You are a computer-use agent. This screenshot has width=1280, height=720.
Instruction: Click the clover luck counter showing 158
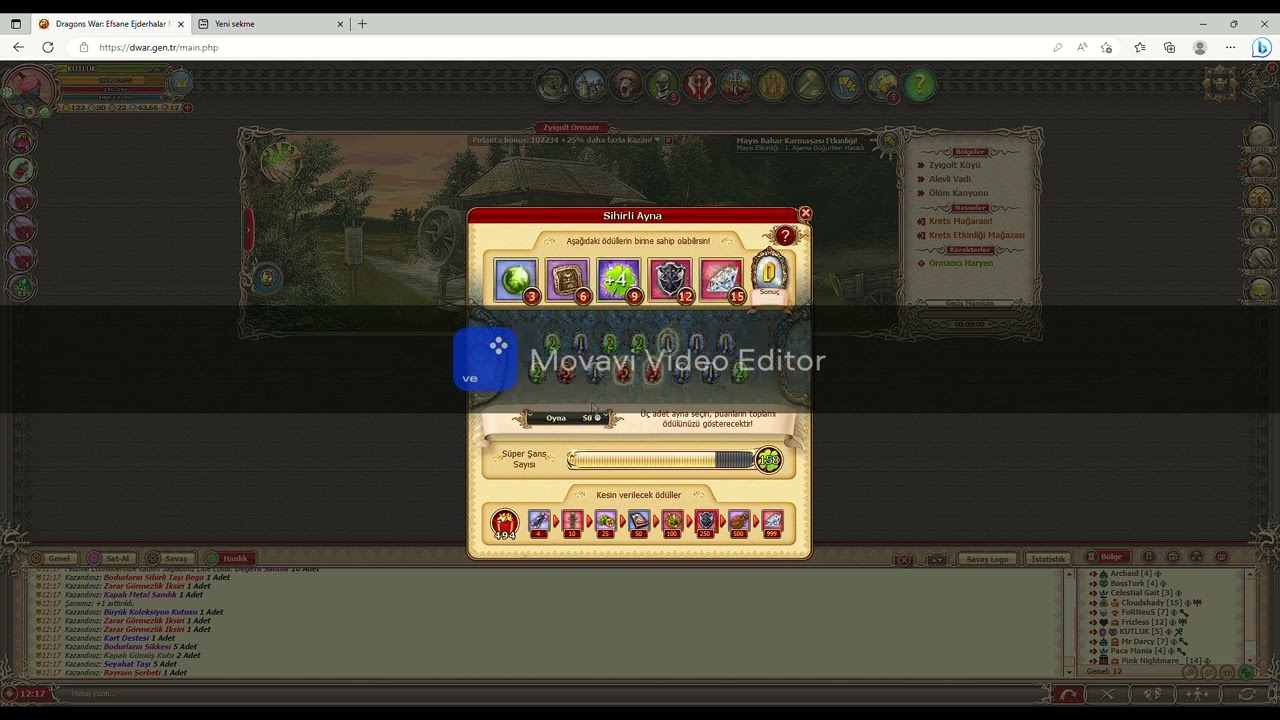pos(768,460)
